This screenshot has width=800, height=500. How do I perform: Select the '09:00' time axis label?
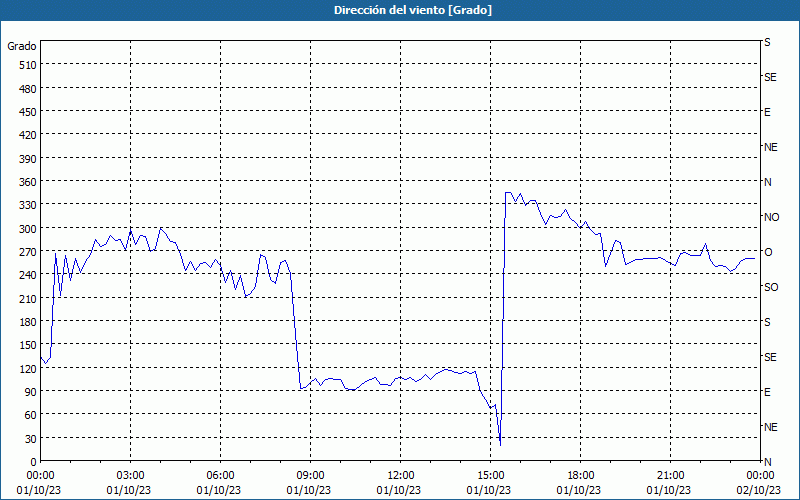(310, 476)
